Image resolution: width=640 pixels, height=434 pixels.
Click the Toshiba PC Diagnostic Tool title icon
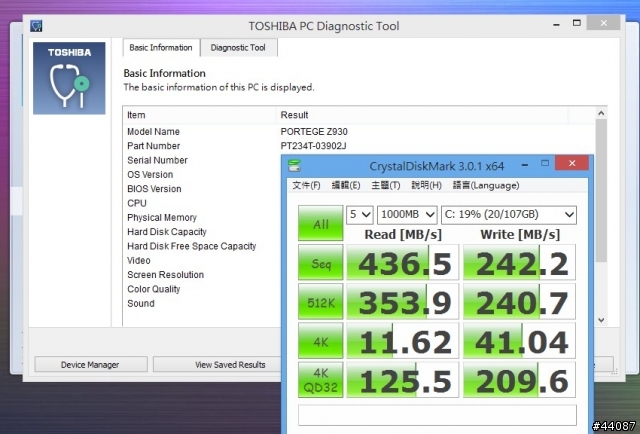click(36, 26)
